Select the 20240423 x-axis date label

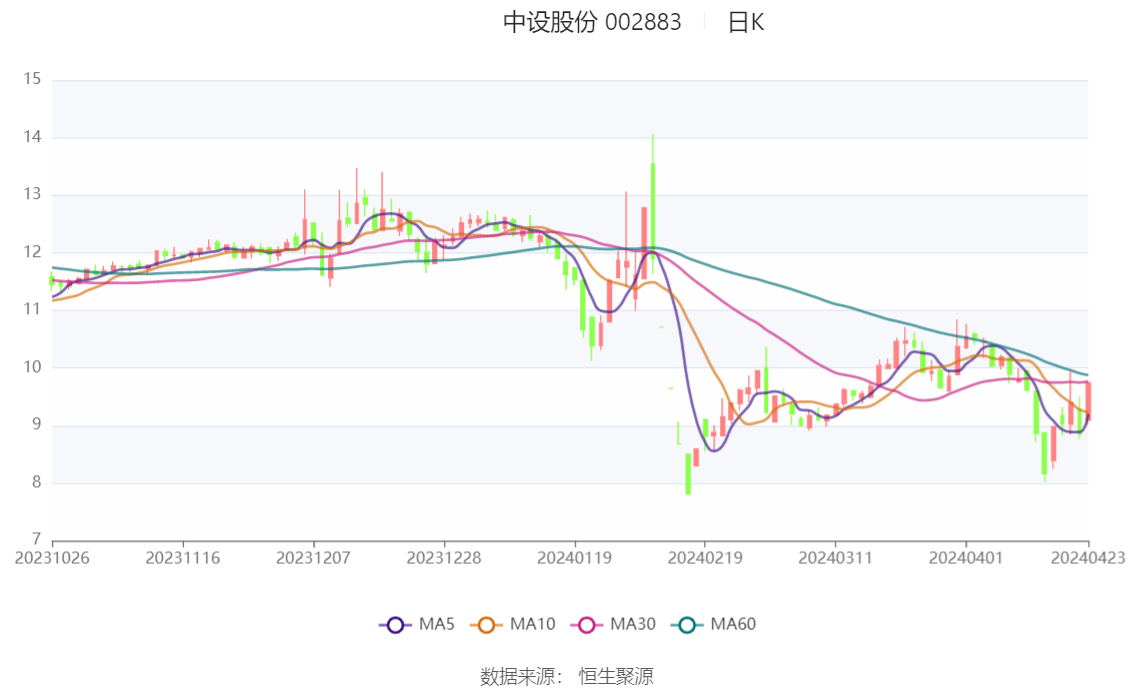(1088, 558)
